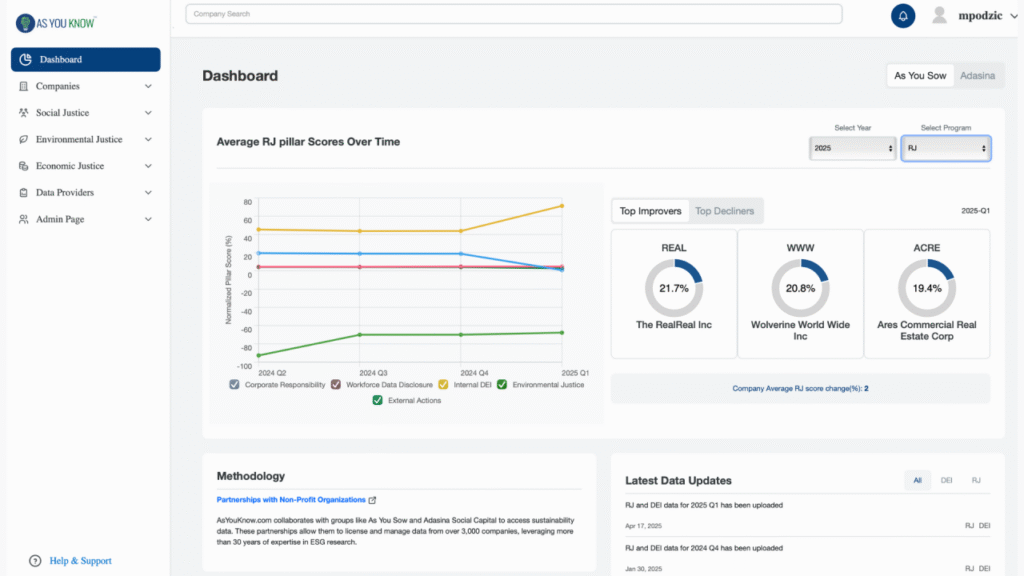The height and width of the screenshot is (576, 1024).
Task: Click the Dashboard pie chart icon
Action: pos(25,59)
